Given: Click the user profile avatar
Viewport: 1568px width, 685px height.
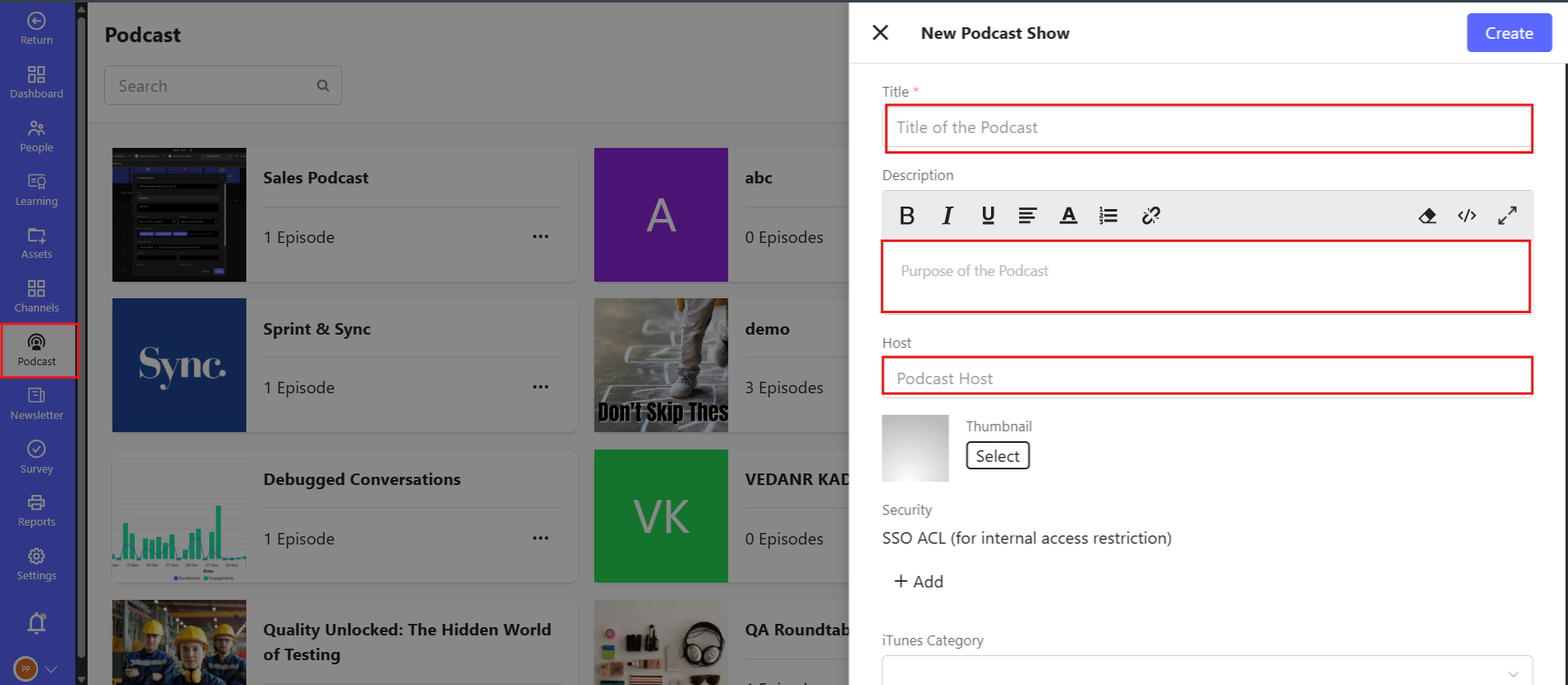Looking at the screenshot, I should pos(26,668).
